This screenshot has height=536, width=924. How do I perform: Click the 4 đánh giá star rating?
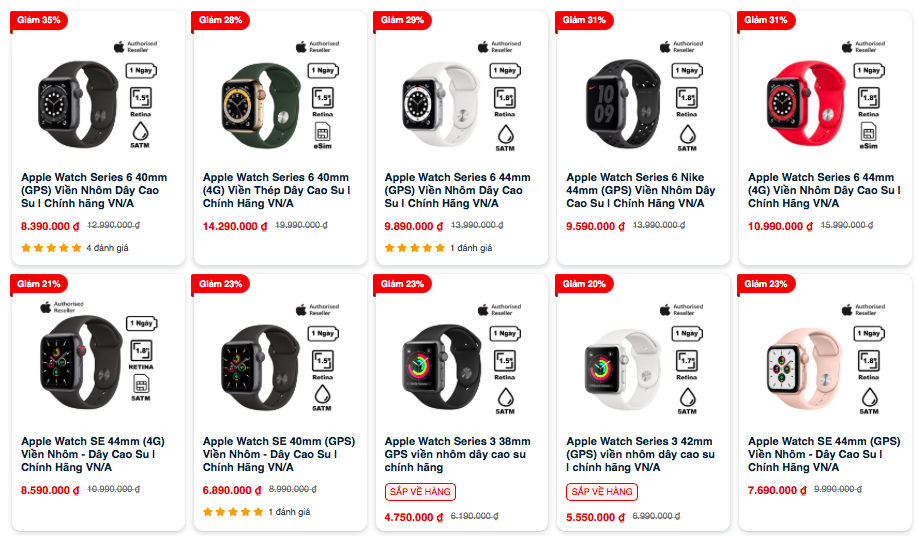point(75,248)
